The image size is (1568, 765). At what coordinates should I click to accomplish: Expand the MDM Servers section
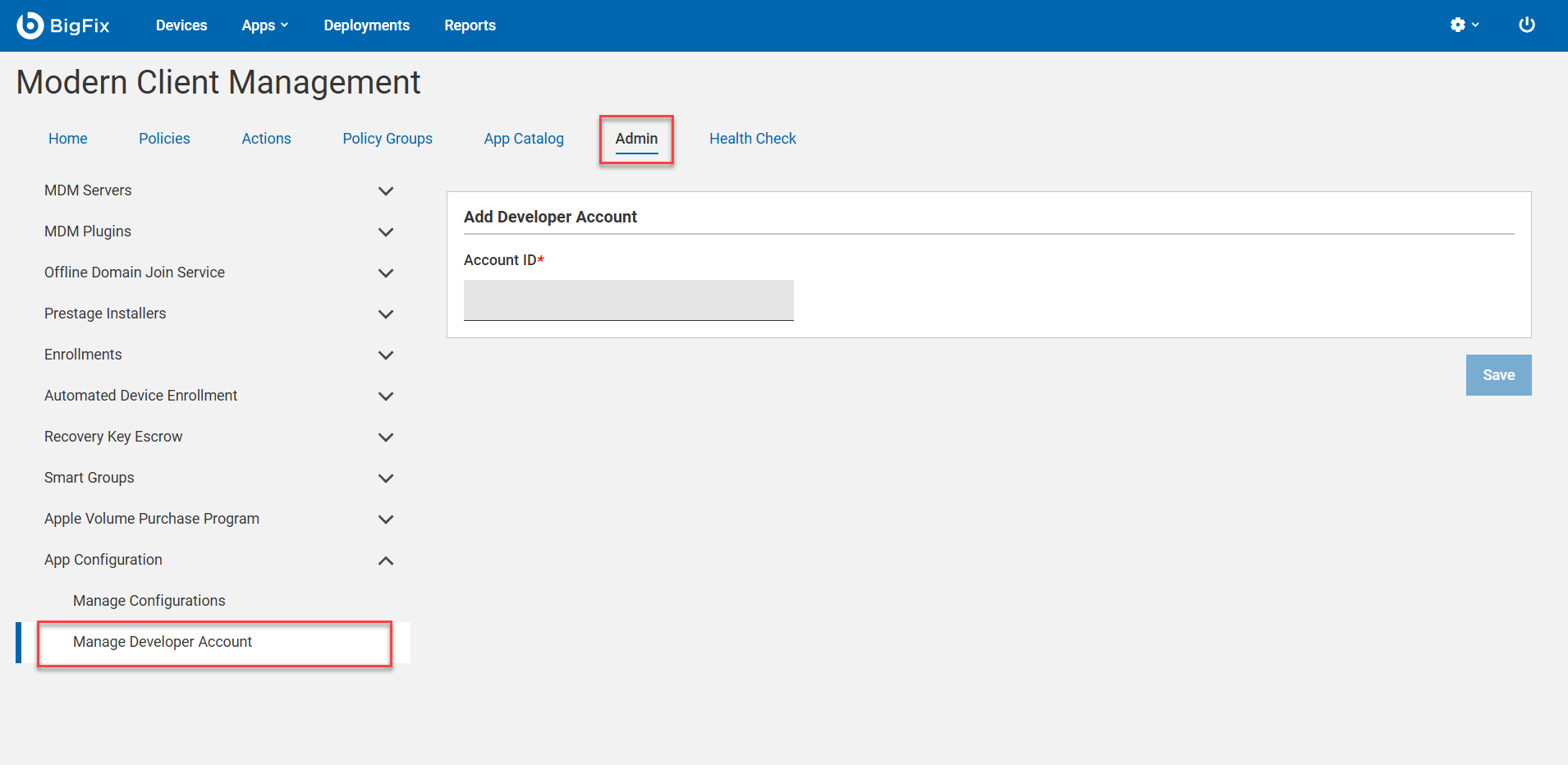[x=386, y=190]
